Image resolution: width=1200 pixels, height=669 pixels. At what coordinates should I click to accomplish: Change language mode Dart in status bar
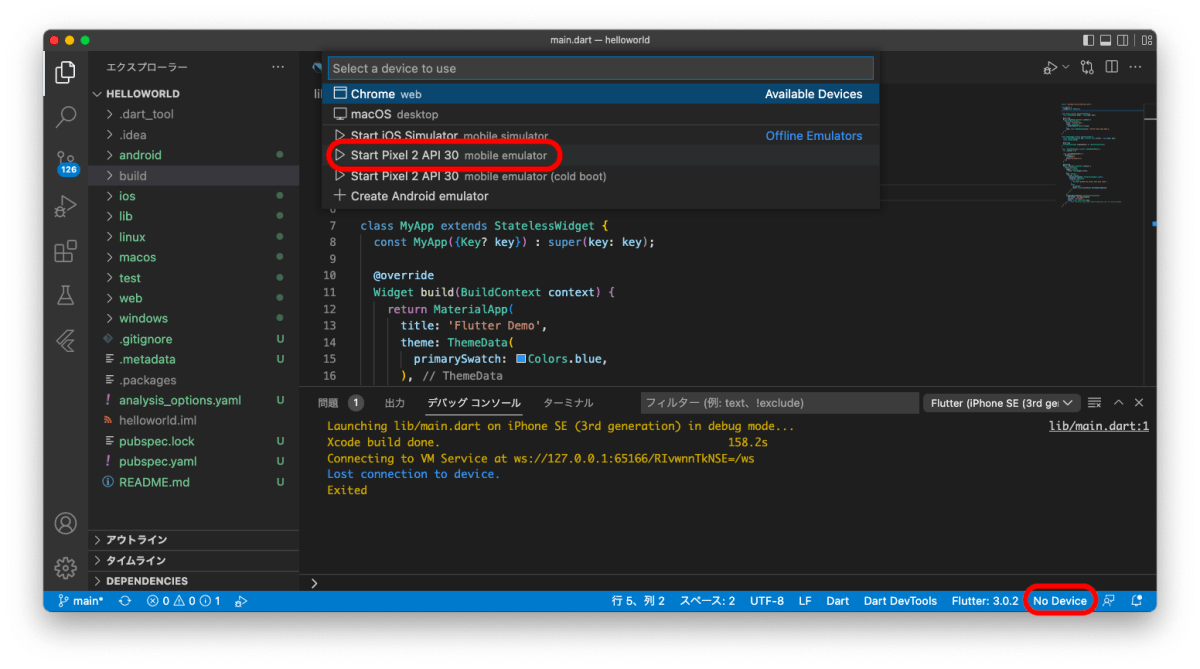(837, 601)
